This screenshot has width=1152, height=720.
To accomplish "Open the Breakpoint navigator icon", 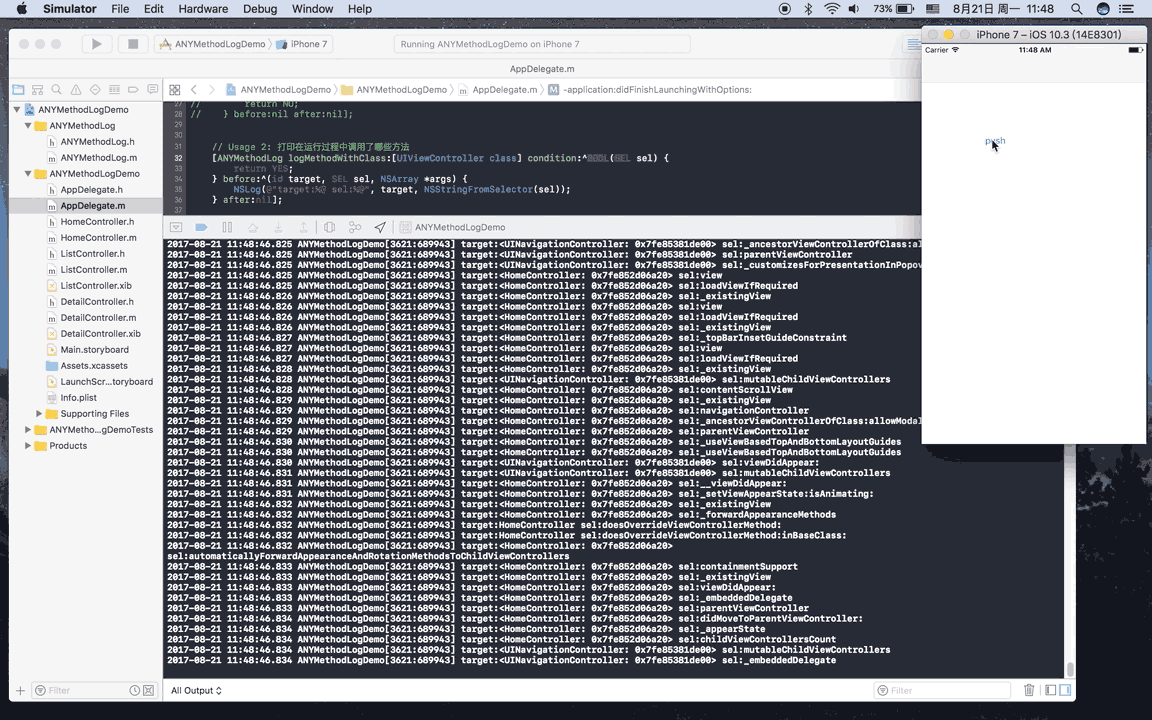I will pyautogui.click(x=133, y=90).
